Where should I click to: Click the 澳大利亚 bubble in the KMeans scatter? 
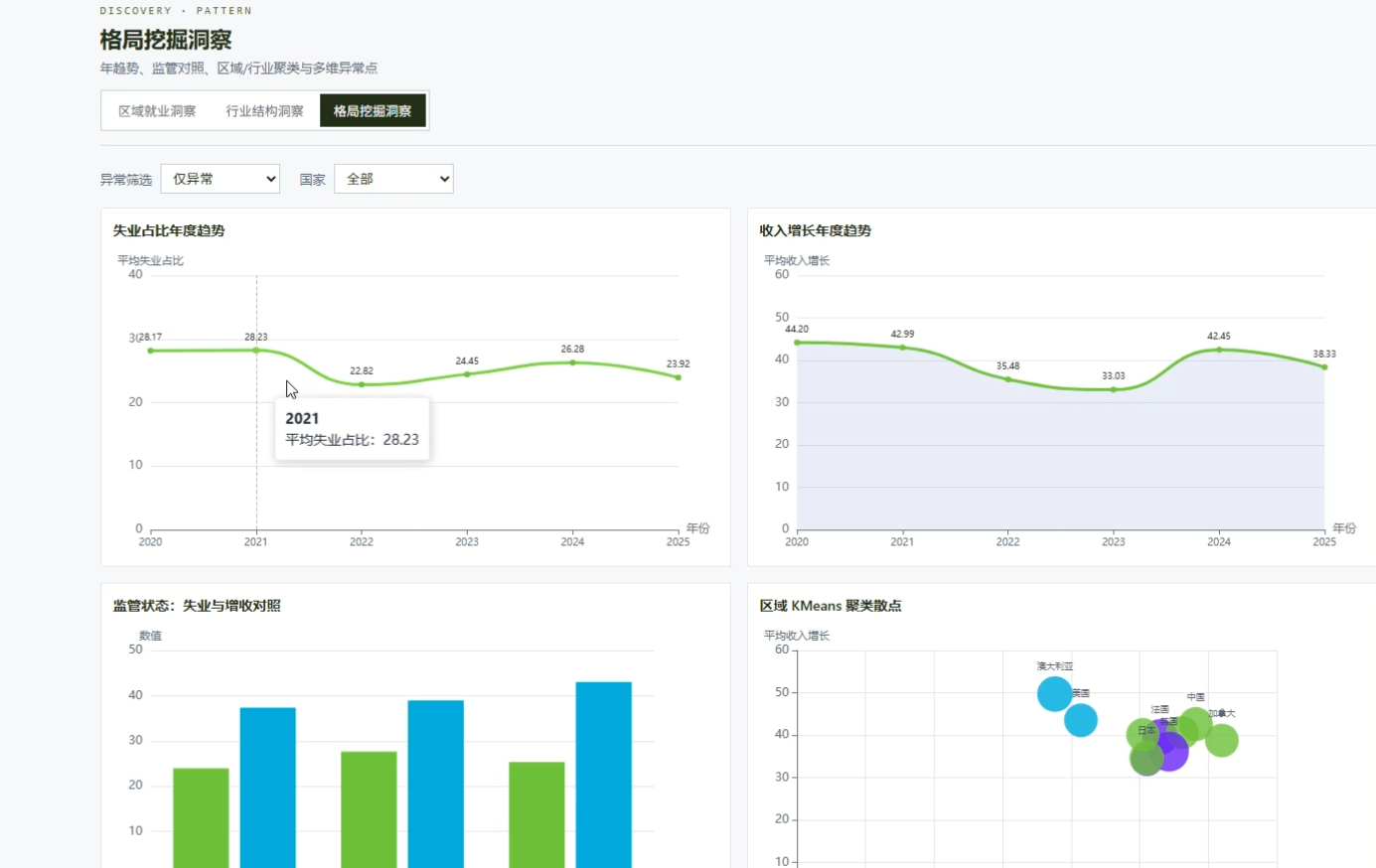pyautogui.click(x=1054, y=694)
